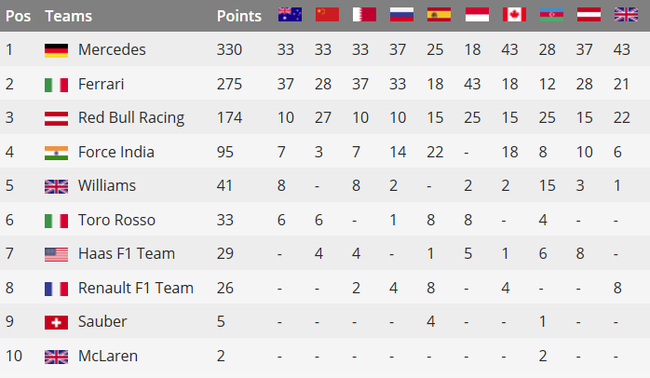650x378 pixels.
Task: Select the Red Bull Racing team name
Action: click(x=131, y=118)
